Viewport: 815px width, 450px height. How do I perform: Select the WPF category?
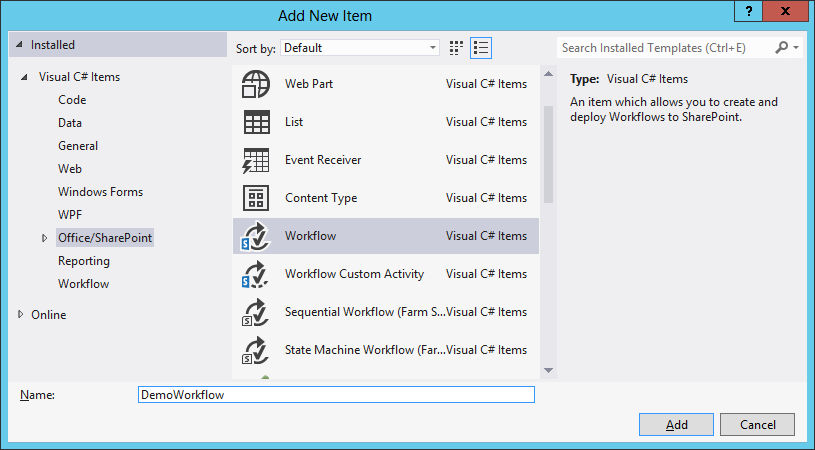coord(70,215)
